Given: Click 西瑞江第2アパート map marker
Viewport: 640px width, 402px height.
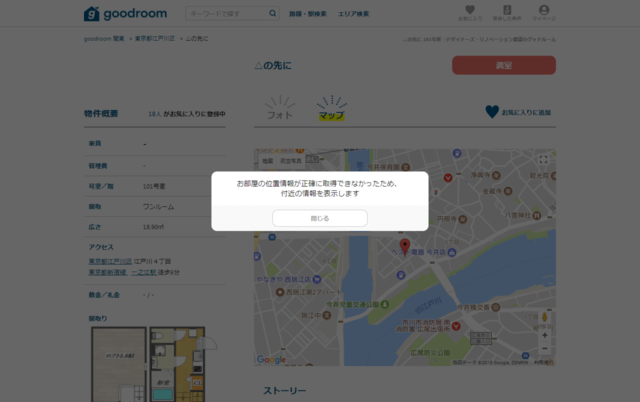Looking at the screenshot, I should click(x=280, y=292).
